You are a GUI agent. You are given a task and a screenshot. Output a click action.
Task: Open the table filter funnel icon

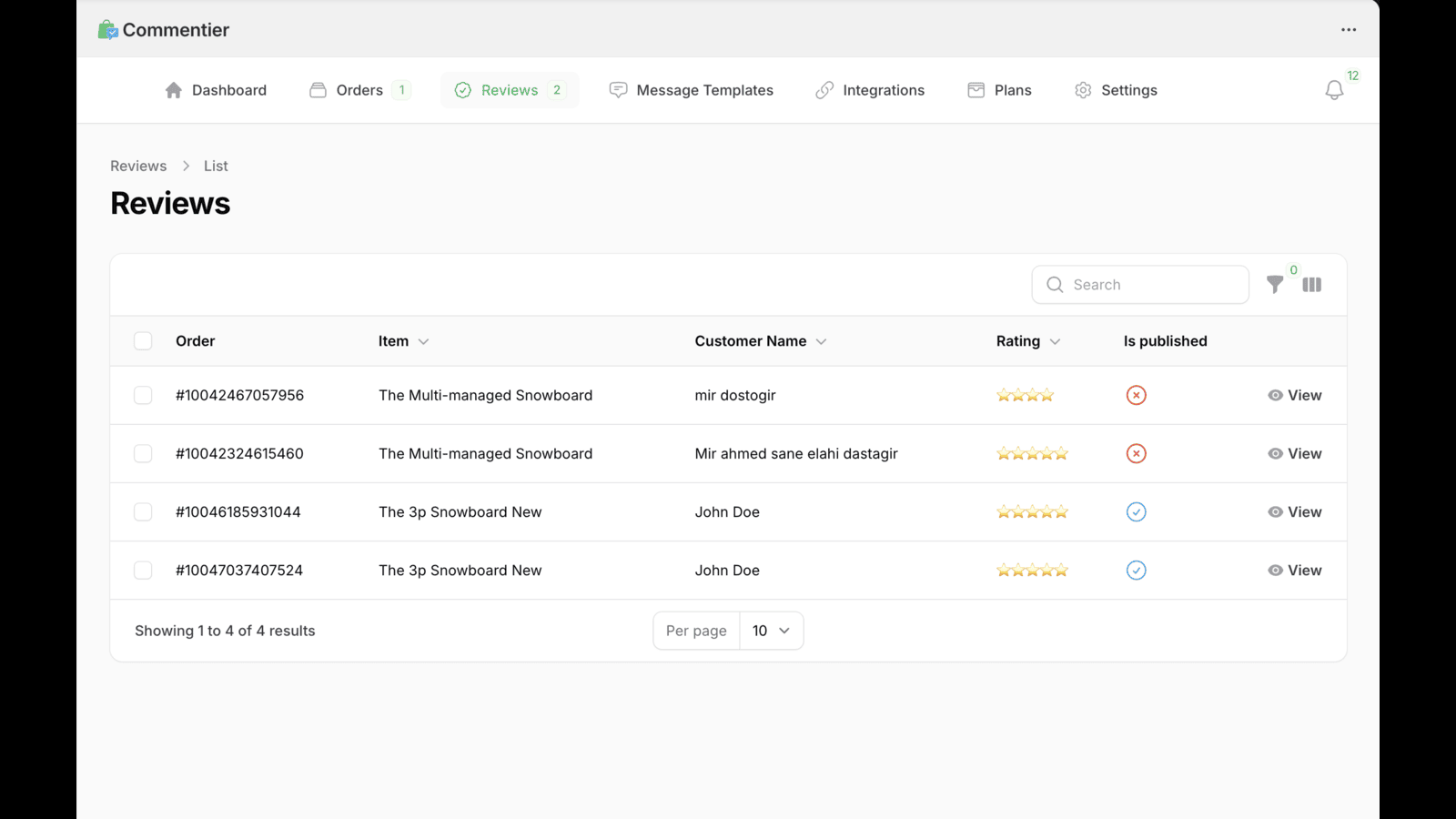coord(1275,285)
